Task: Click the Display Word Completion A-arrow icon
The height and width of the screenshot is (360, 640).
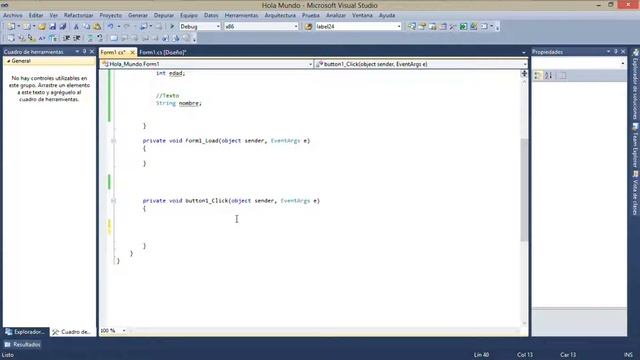Action: 42,38
